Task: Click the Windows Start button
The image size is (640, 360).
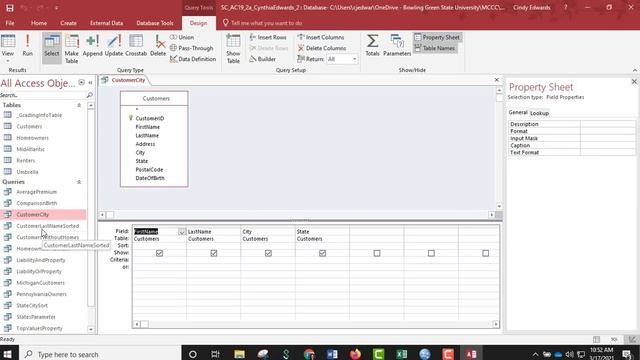Action: (8, 354)
